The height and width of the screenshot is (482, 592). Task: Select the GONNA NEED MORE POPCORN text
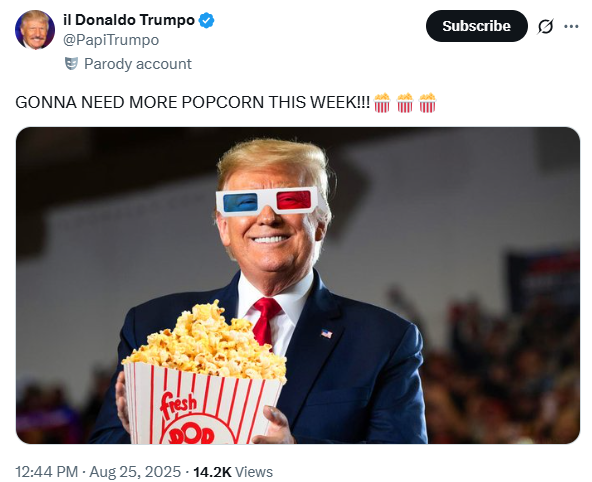[x=193, y=103]
